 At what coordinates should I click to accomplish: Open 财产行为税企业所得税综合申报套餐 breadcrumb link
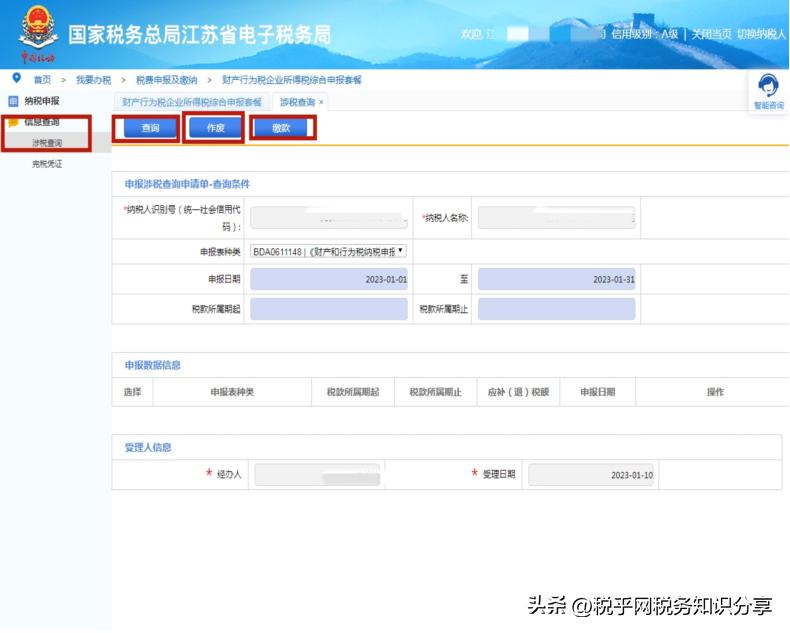pos(292,80)
